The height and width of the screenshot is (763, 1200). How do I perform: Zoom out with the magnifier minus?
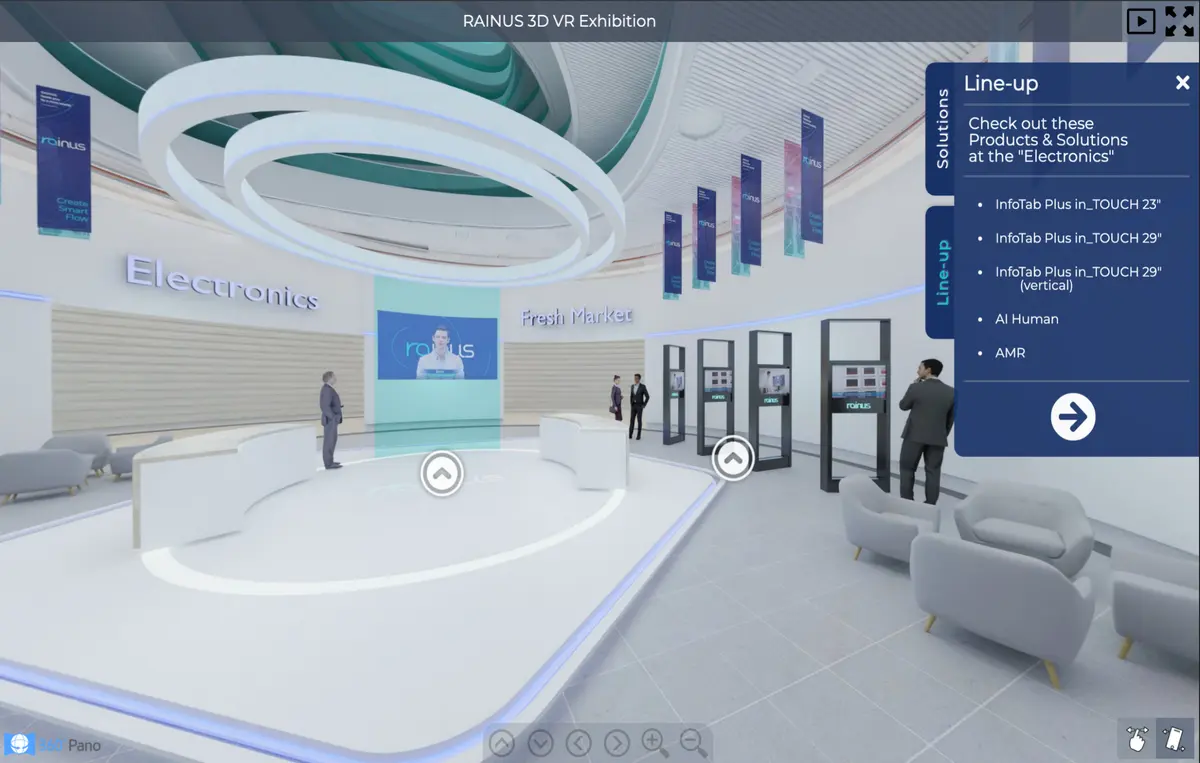pyautogui.click(x=693, y=743)
